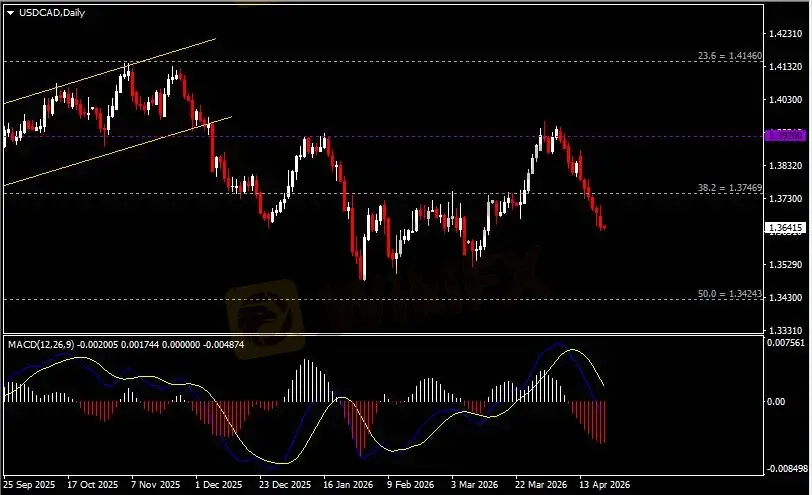Click the purple dashed horizontal line
The width and height of the screenshot is (812, 495).
tap(400, 136)
